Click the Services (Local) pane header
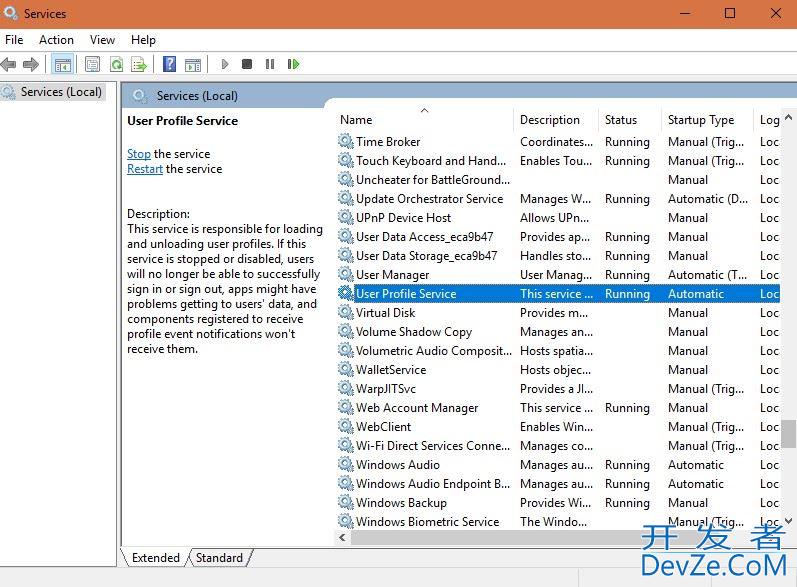This screenshot has width=797, height=587. (197, 96)
